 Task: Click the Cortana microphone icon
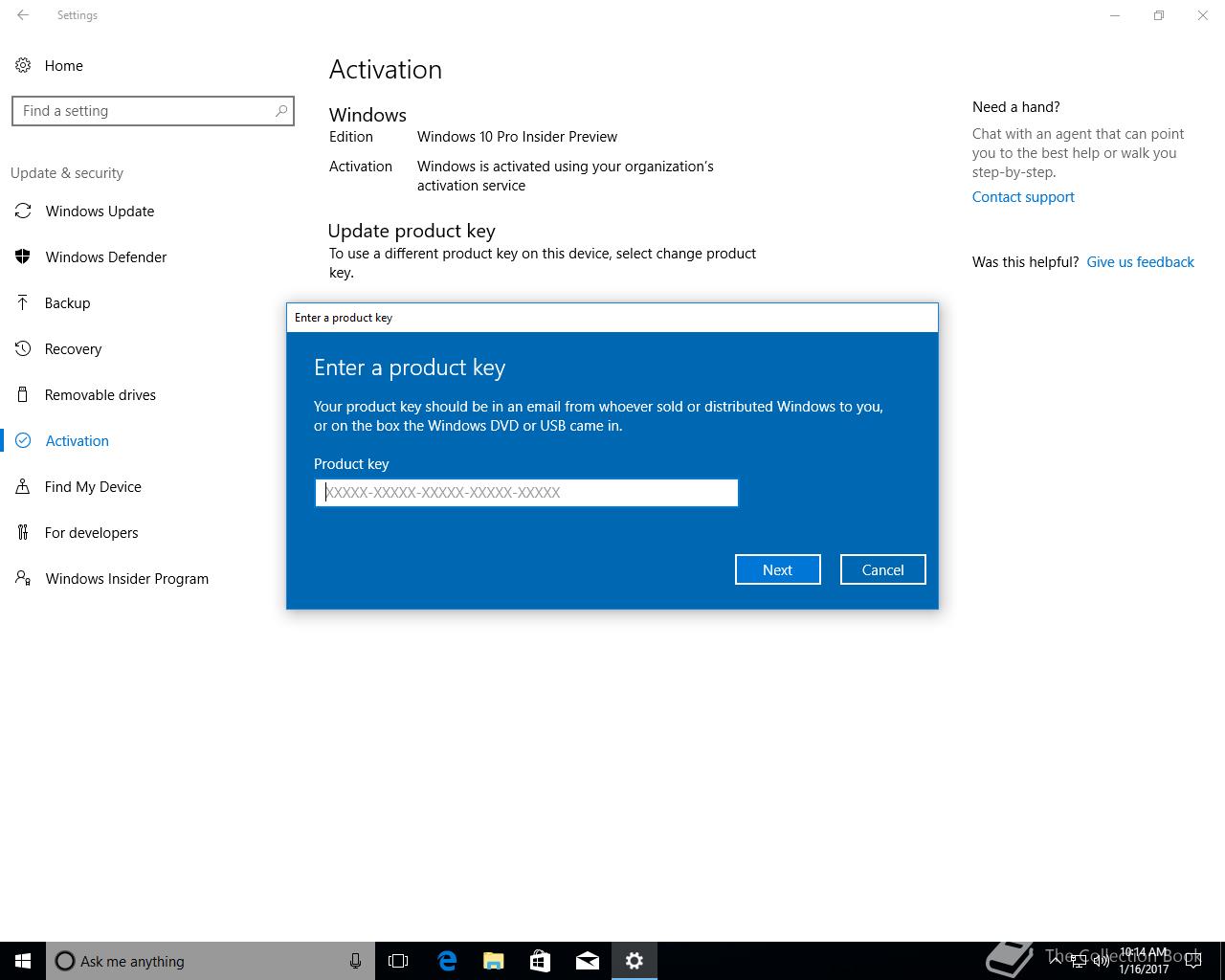(x=355, y=961)
